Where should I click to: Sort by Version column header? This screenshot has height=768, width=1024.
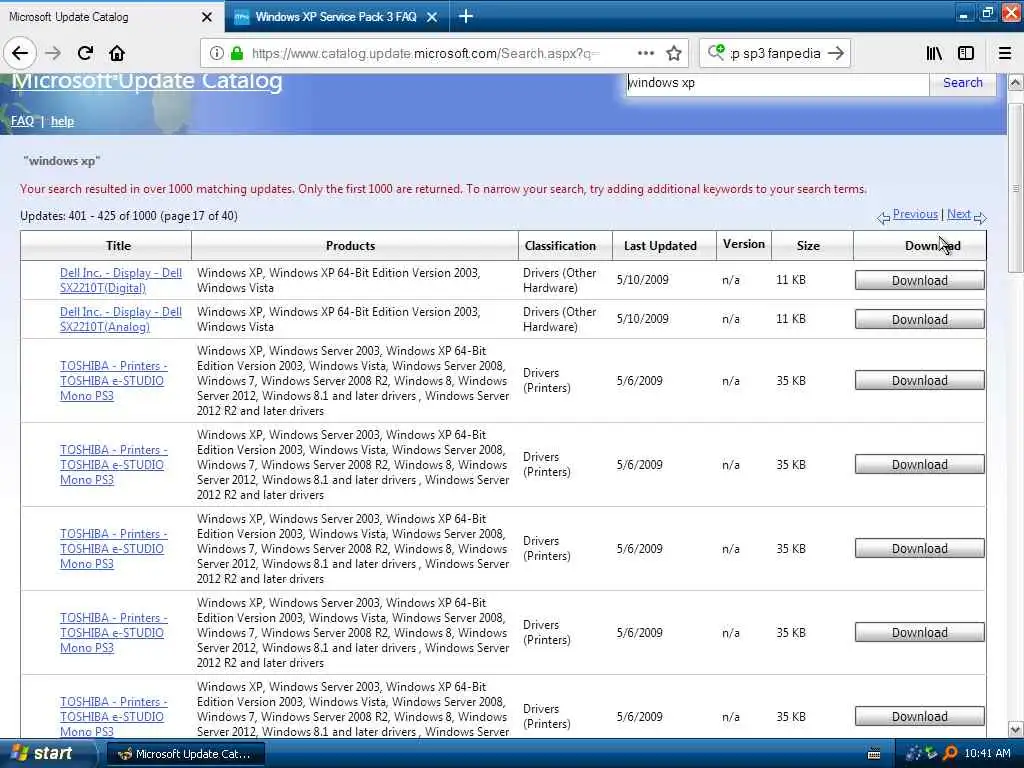pyautogui.click(x=744, y=244)
